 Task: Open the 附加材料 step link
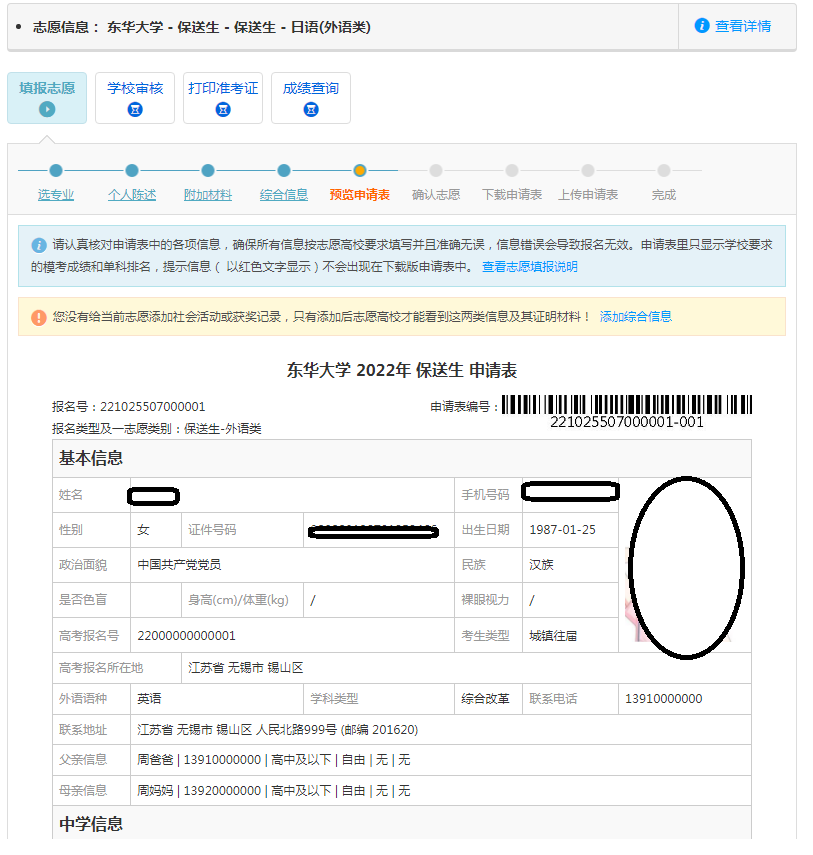[x=208, y=195]
